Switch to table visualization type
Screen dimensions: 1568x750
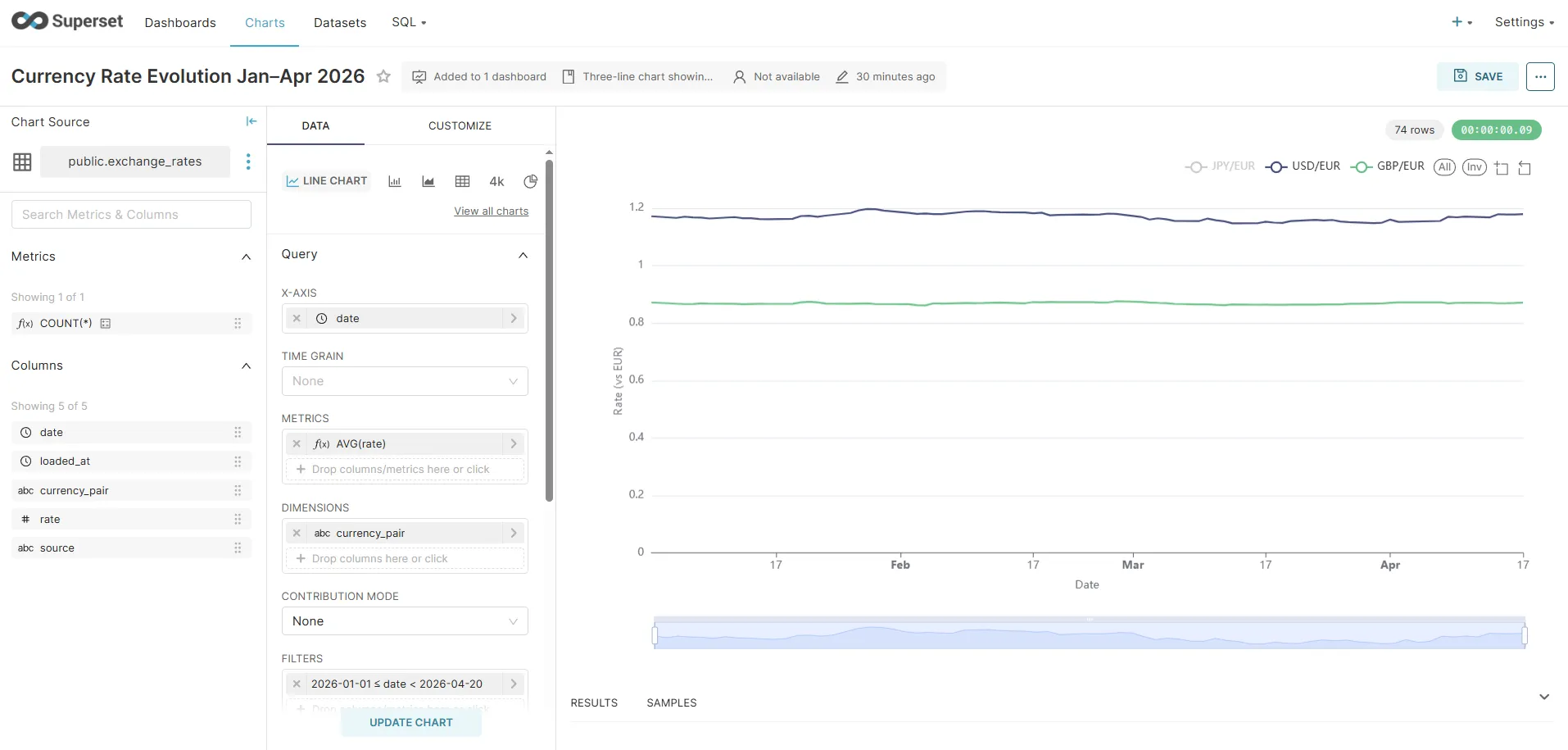coord(463,181)
